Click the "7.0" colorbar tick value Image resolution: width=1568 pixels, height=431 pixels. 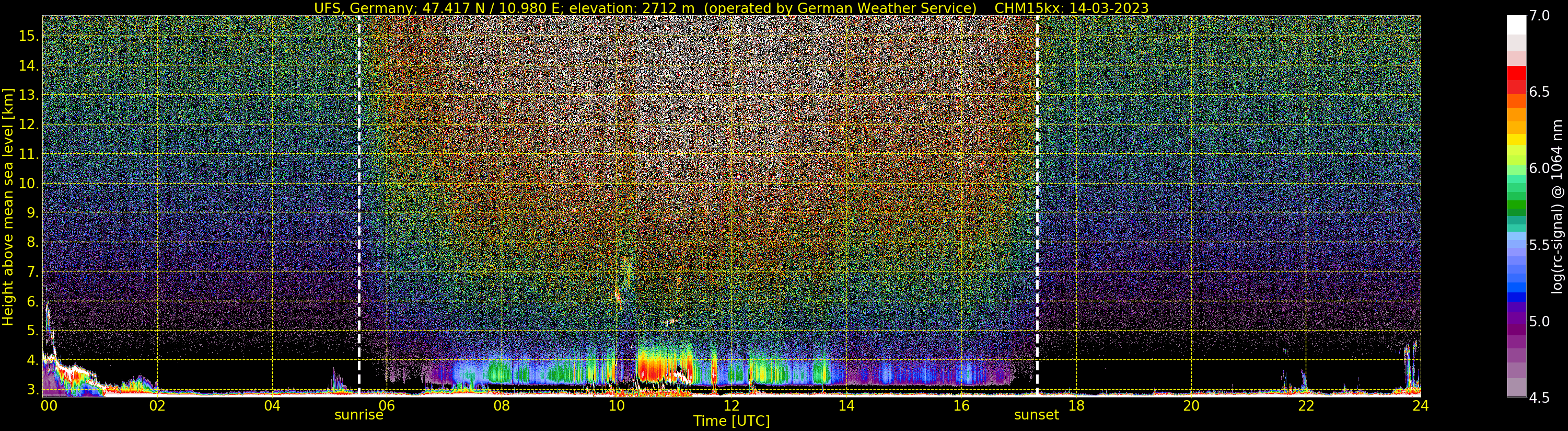(x=1539, y=15)
